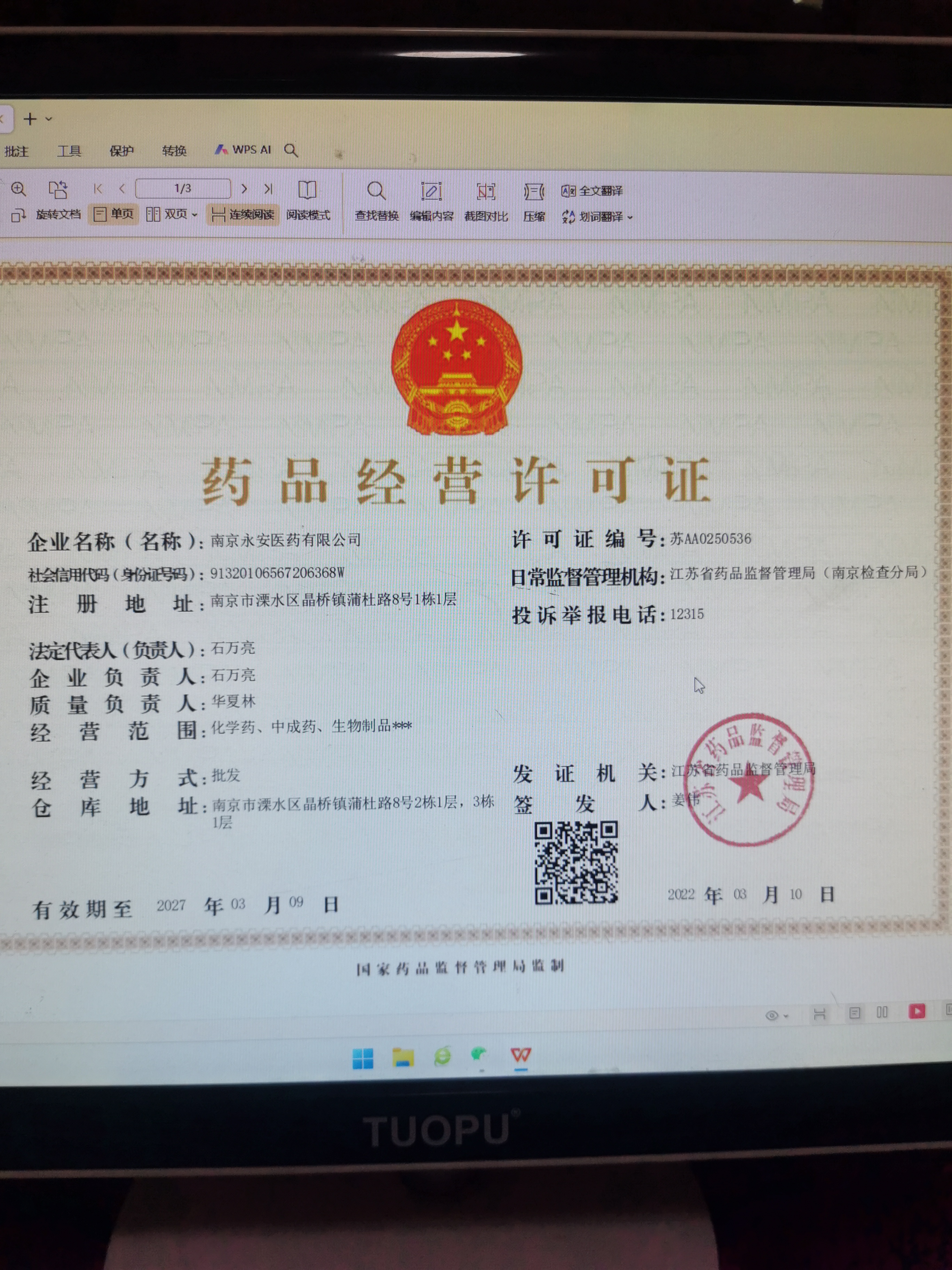Click quality manager name 华夏林

[233, 701]
